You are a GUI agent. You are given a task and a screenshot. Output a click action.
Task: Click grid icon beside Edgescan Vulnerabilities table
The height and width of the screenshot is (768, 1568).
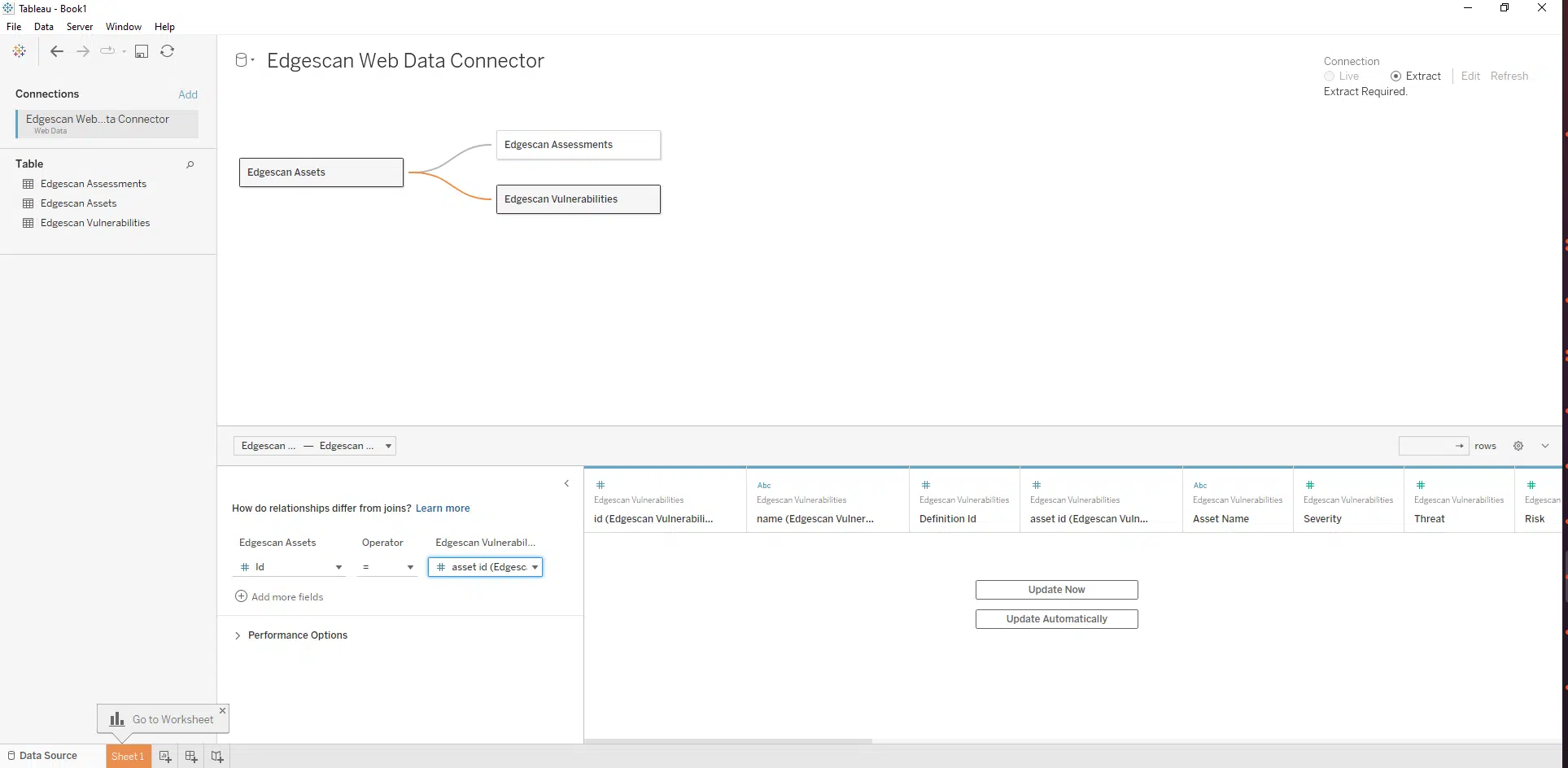(28, 223)
